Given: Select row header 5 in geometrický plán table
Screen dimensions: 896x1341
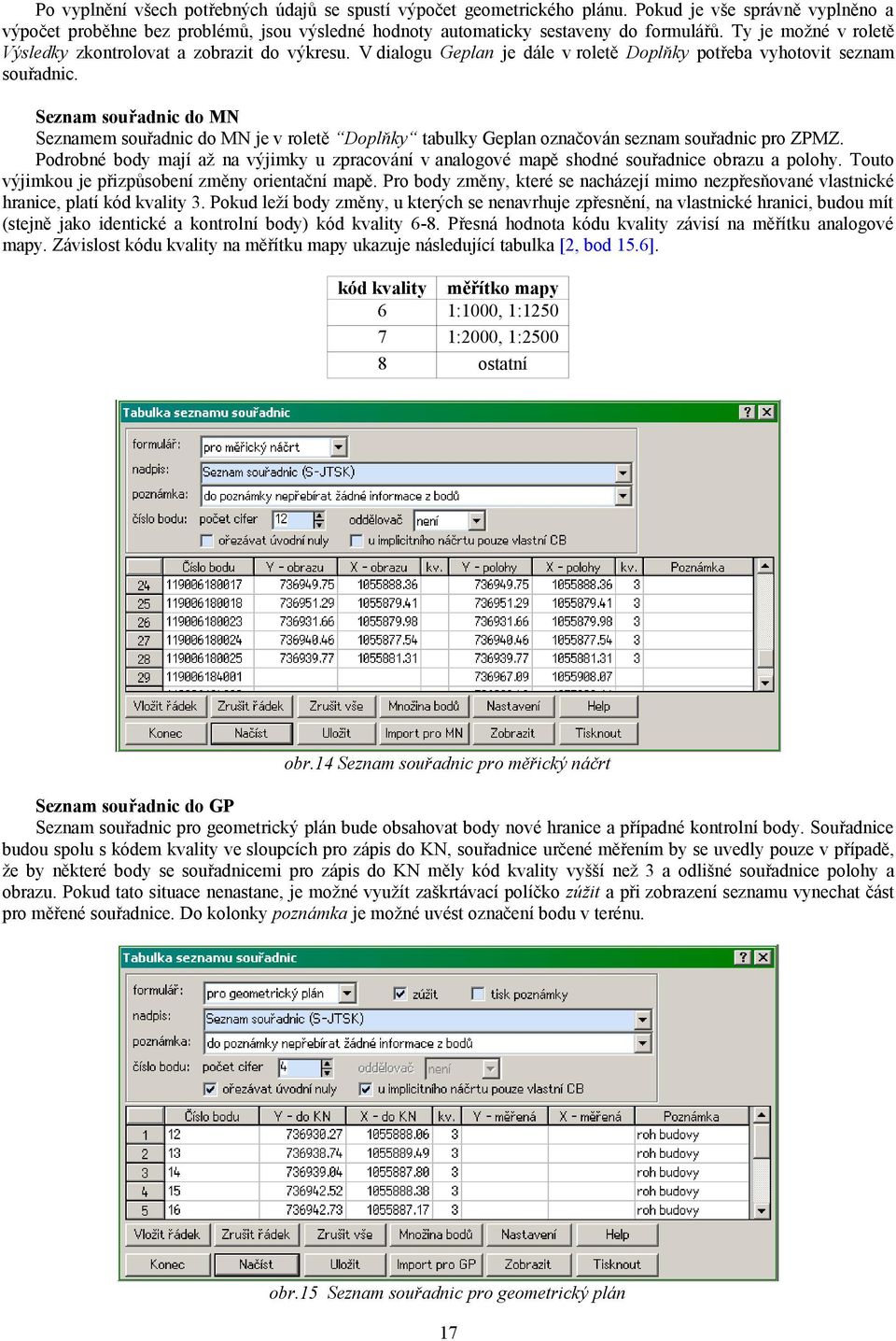Looking at the screenshot, I should click(145, 1210).
